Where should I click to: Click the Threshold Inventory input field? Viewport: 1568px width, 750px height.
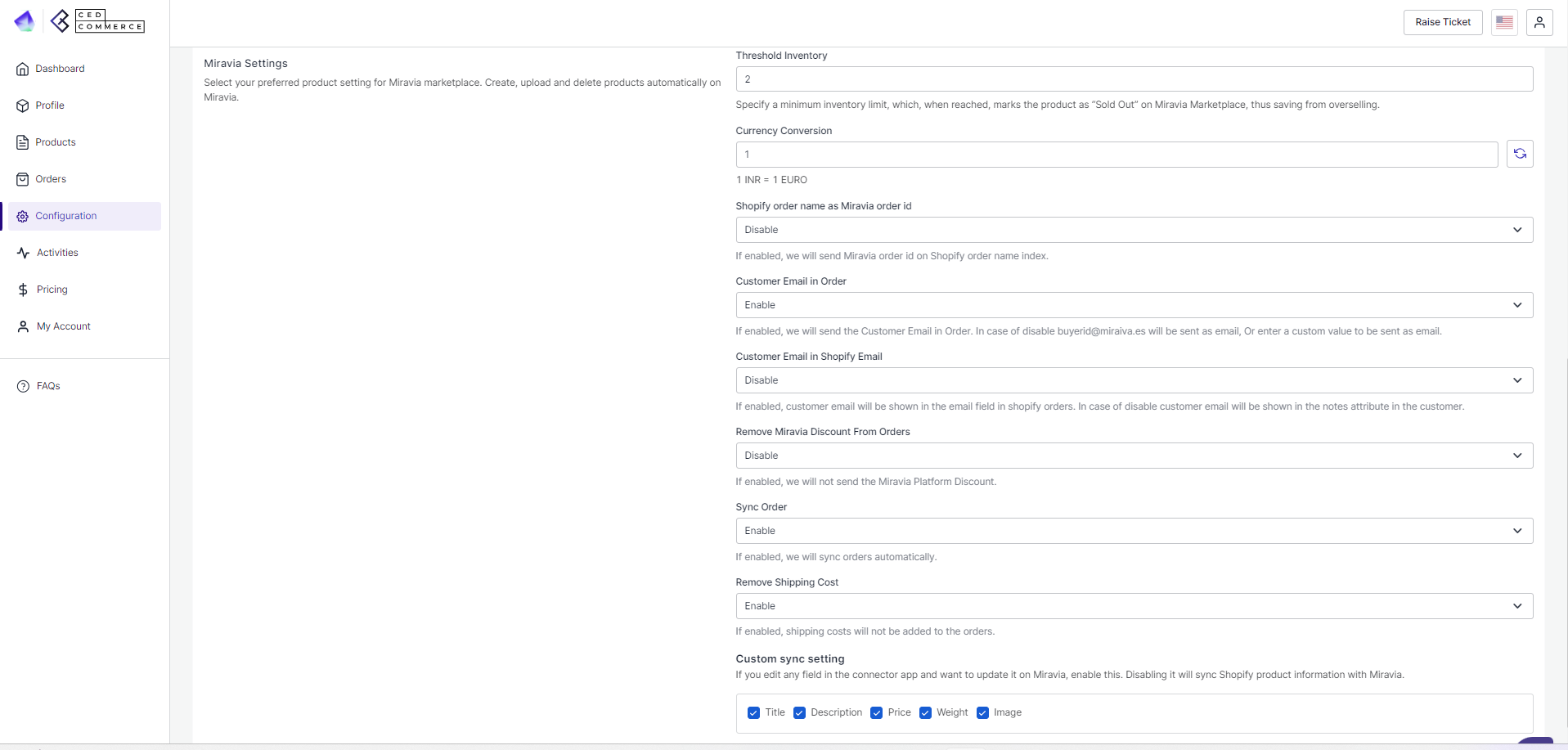point(1134,79)
